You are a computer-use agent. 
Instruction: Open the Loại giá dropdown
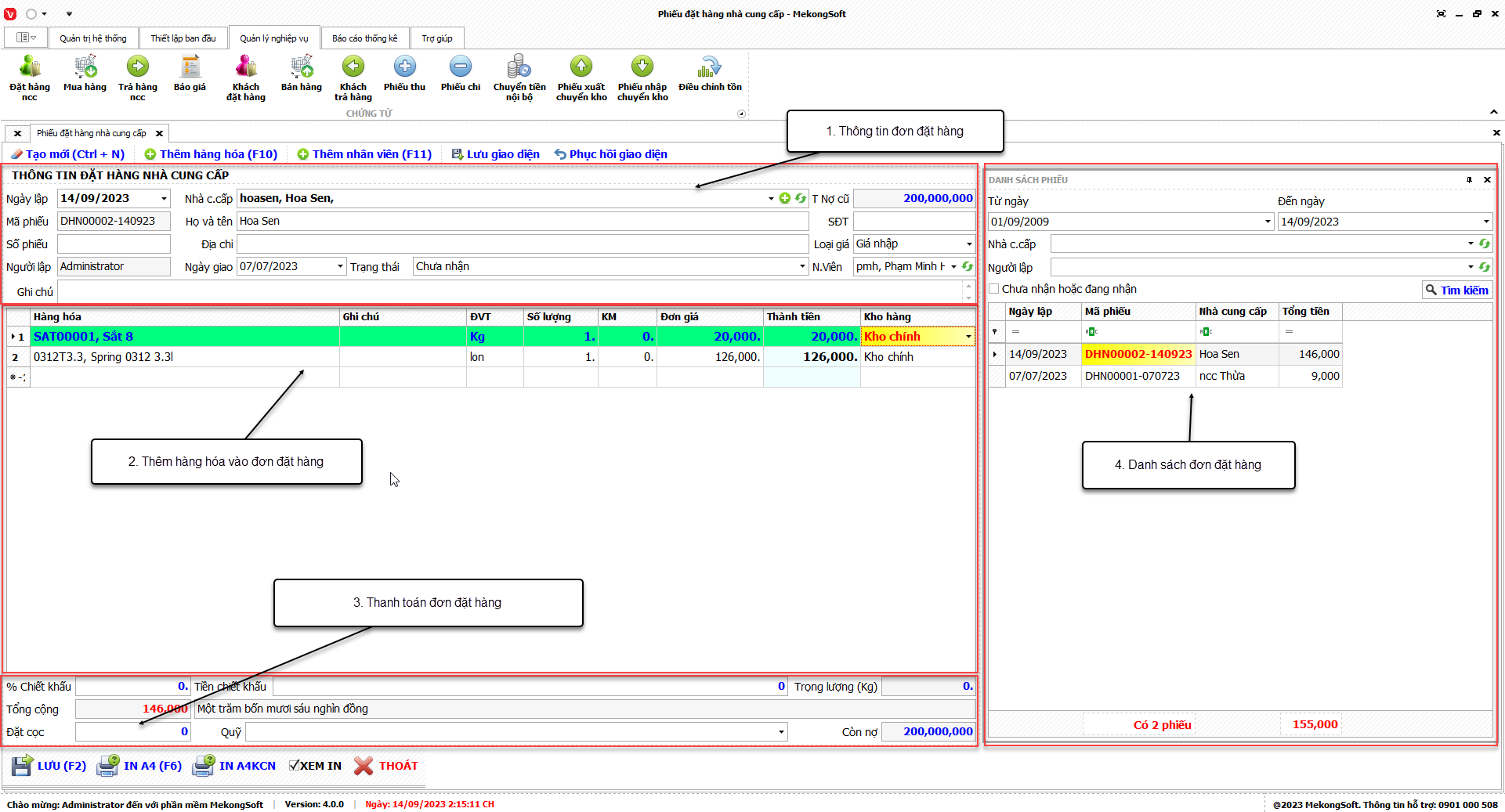tap(968, 244)
